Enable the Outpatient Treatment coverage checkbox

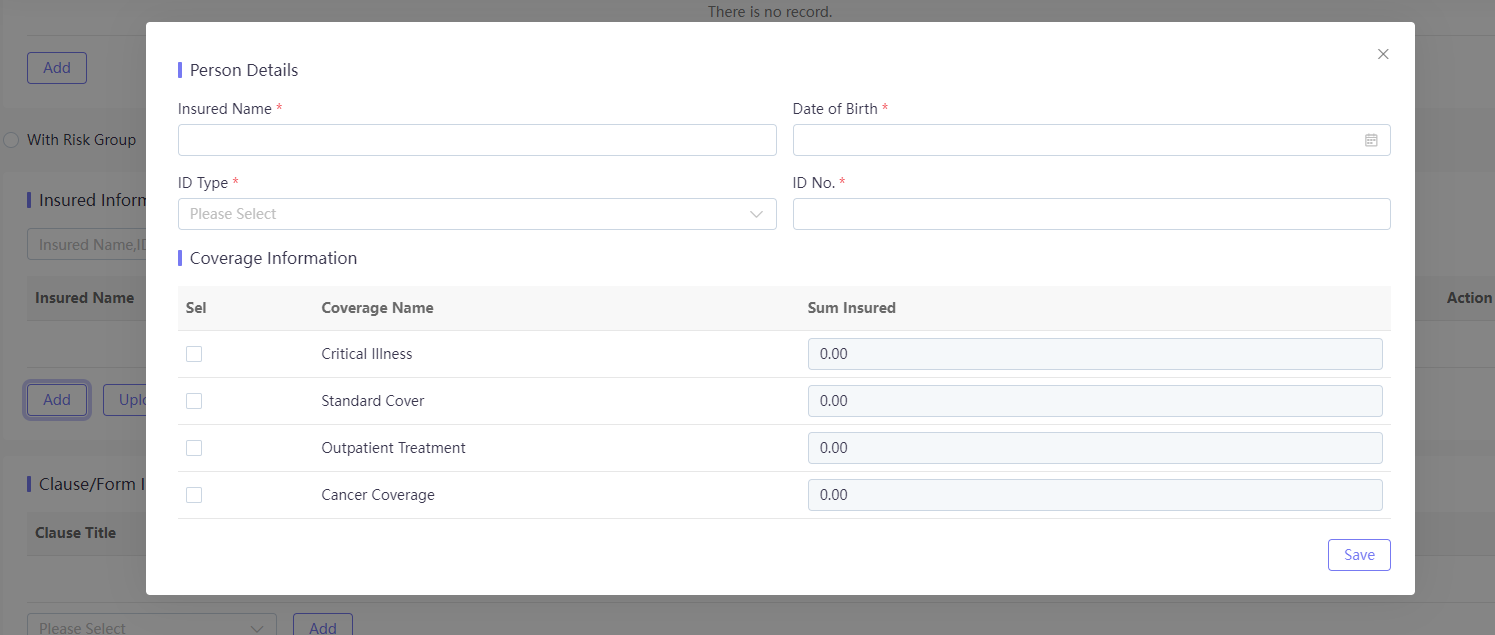(194, 448)
